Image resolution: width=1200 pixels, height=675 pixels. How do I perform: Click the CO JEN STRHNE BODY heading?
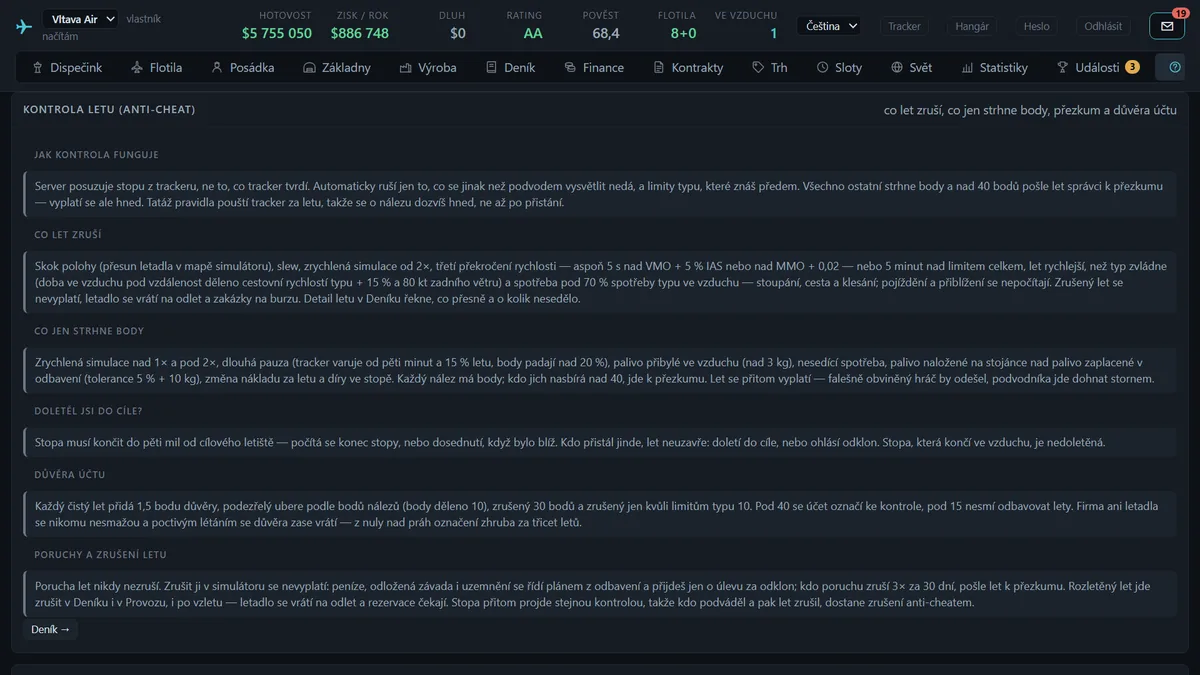[x=89, y=331]
